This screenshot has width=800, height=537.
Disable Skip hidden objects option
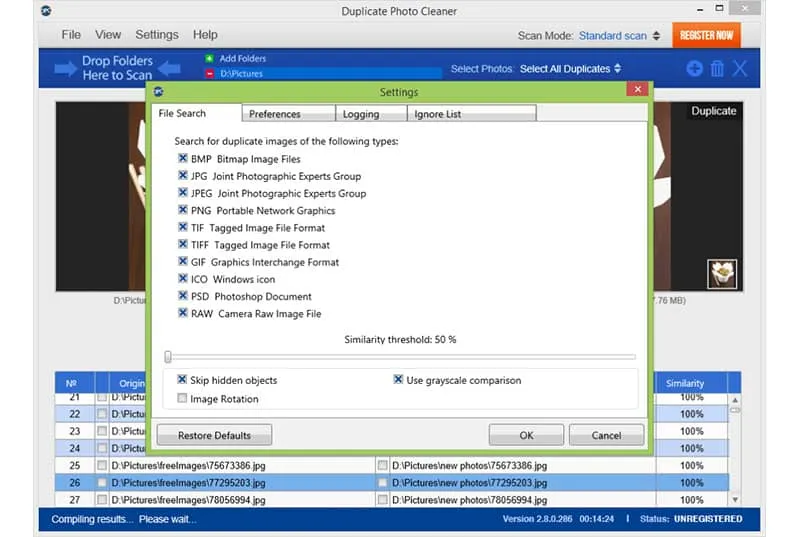[182, 379]
